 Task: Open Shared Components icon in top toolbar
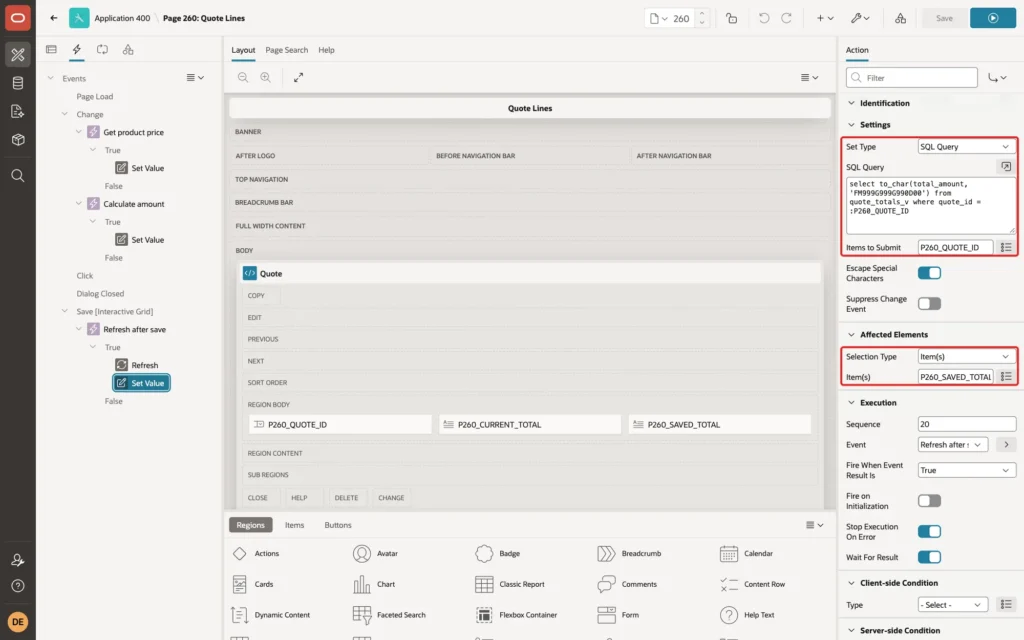[901, 18]
